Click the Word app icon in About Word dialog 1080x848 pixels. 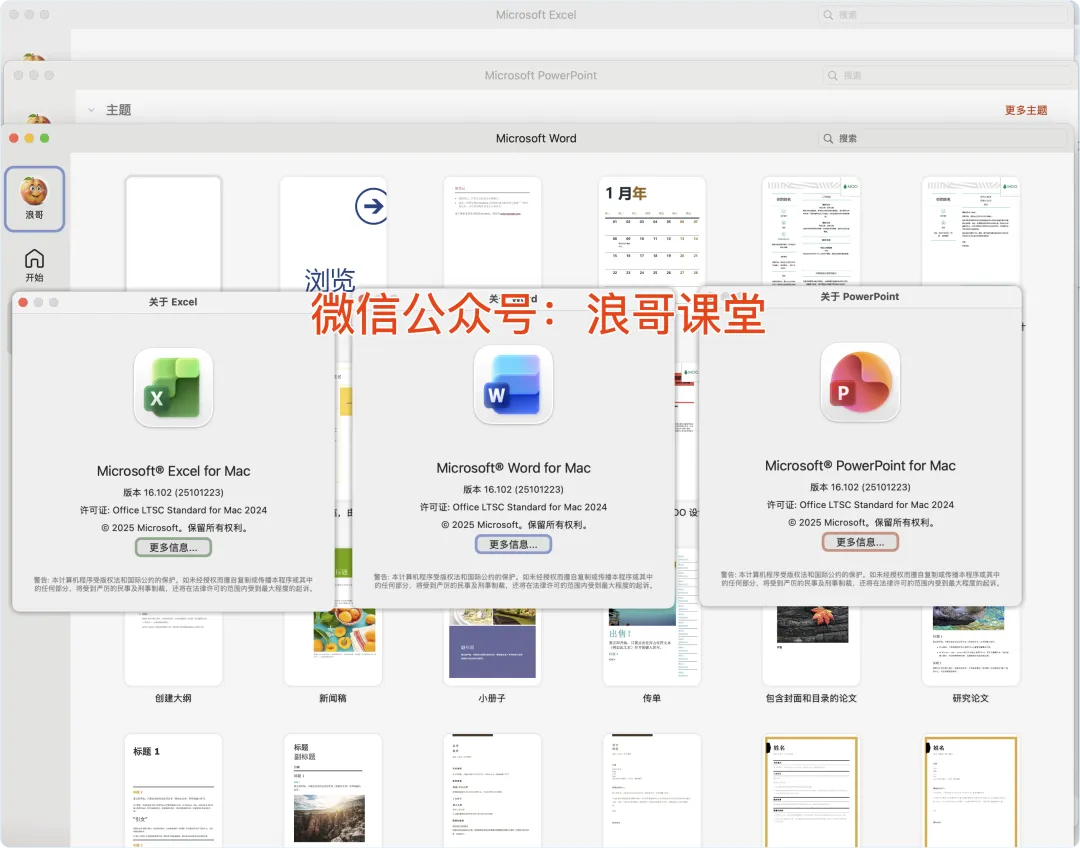point(513,385)
